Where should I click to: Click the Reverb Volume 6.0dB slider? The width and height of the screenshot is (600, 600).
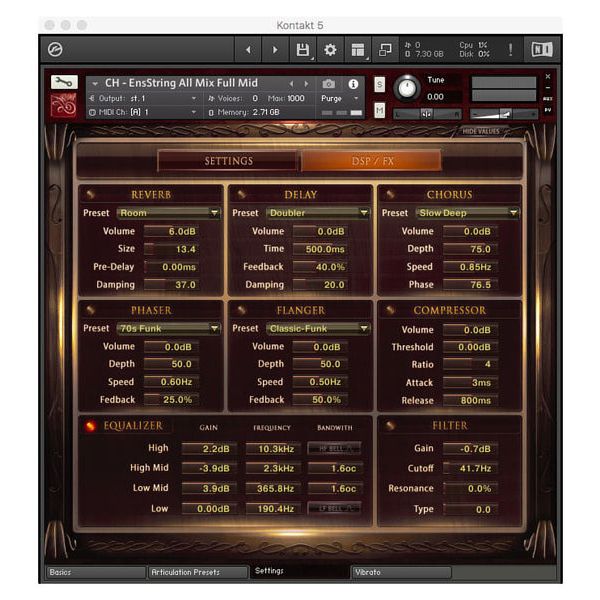(171, 231)
